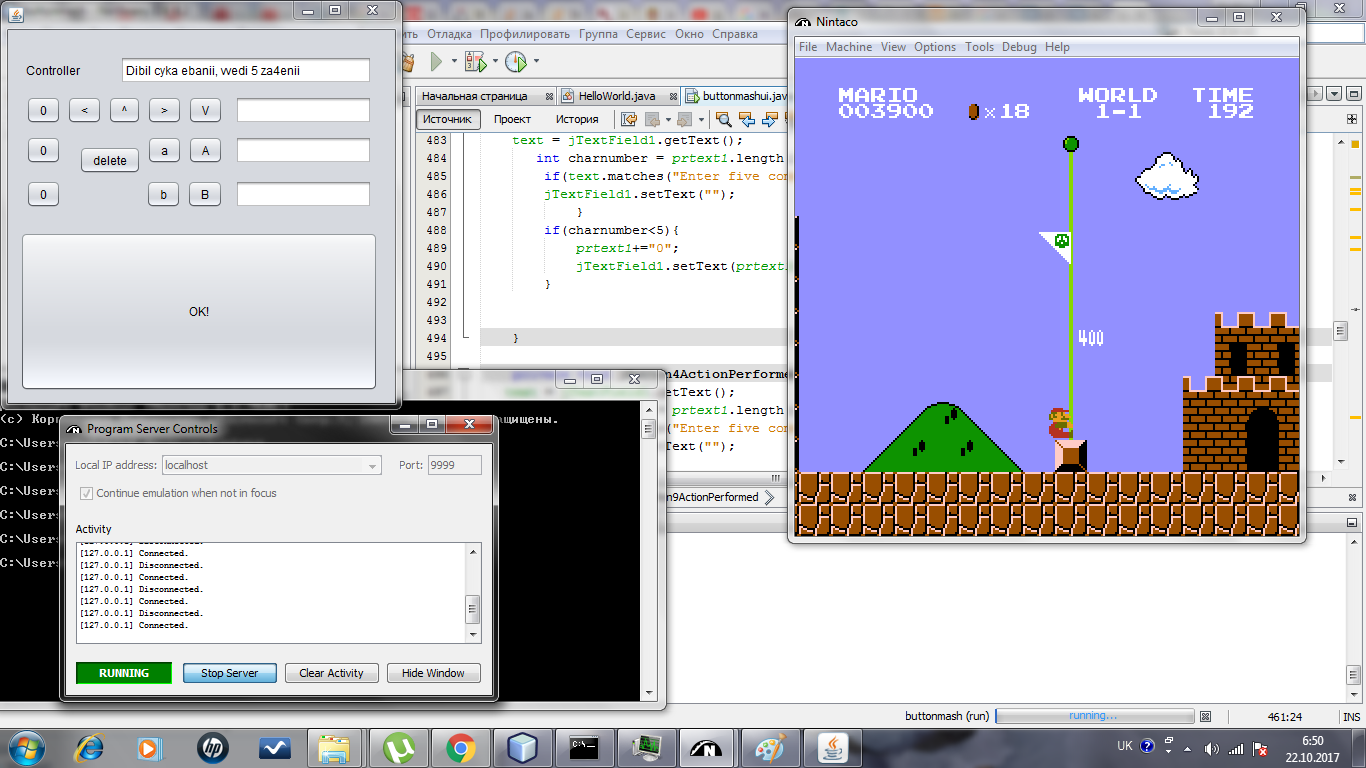Close the Начальная страница tab
This screenshot has width=1366, height=768.
tap(550, 96)
